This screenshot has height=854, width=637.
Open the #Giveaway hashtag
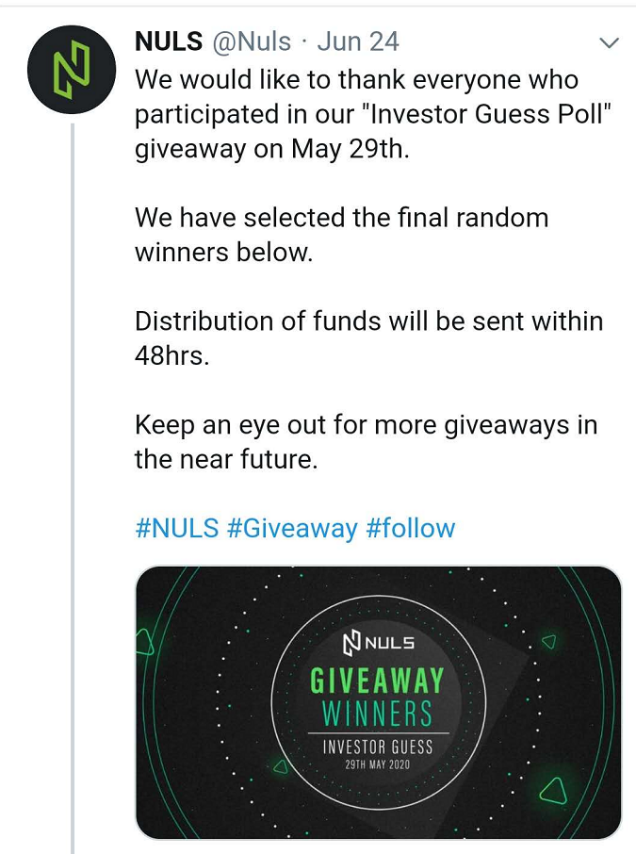pyautogui.click(x=292, y=528)
